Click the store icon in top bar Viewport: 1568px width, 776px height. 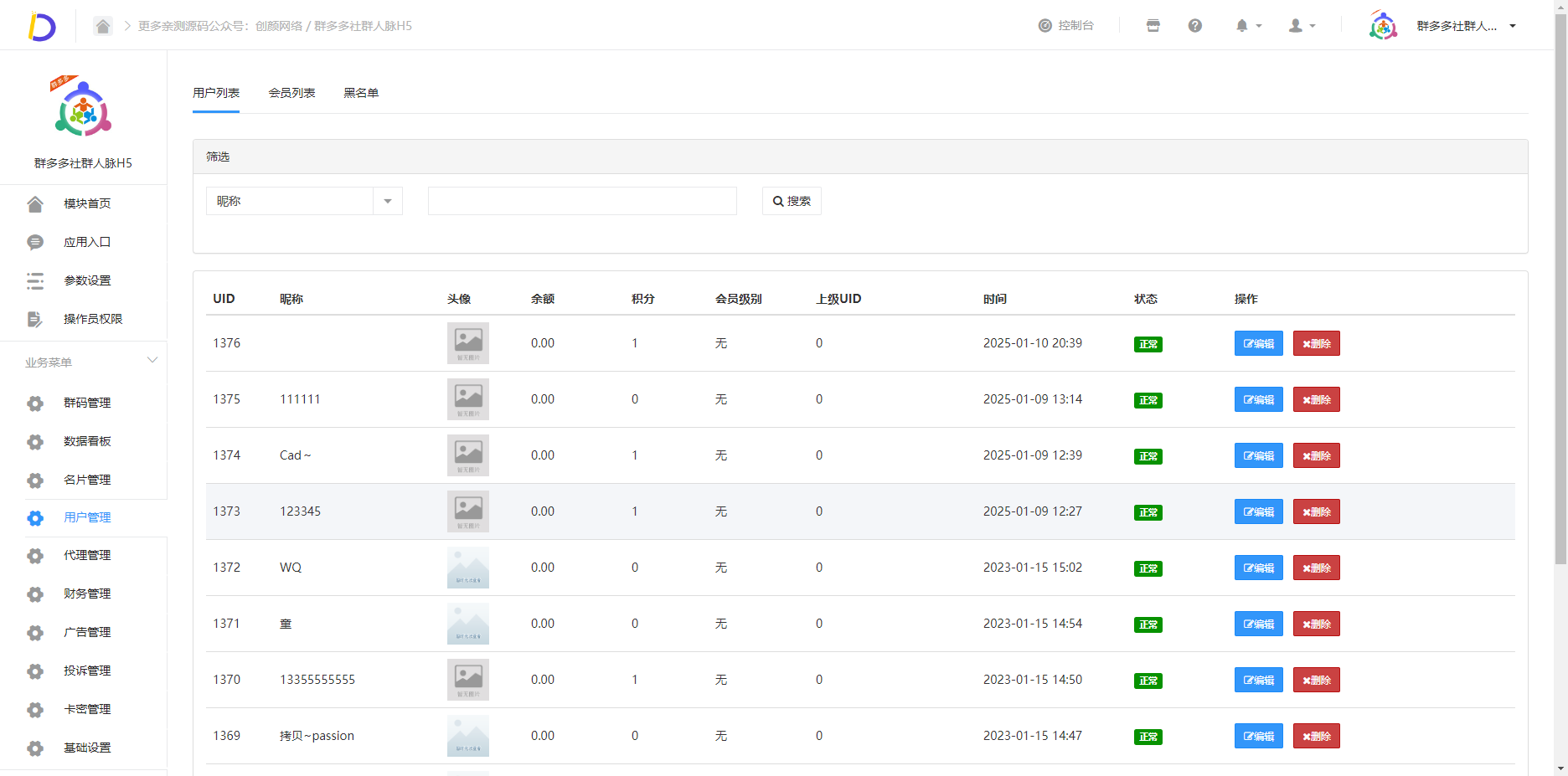(1153, 26)
